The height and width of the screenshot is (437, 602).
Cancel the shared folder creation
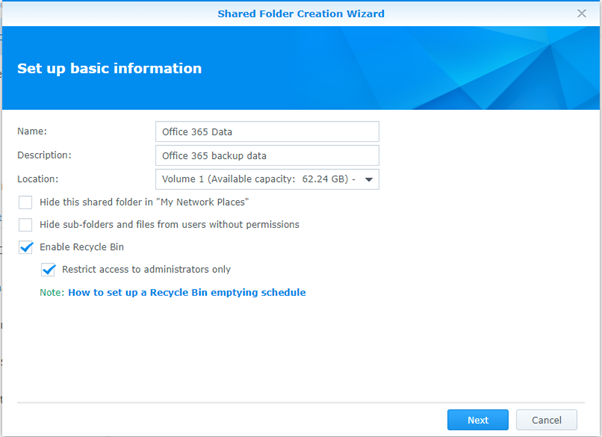pyautogui.click(x=546, y=419)
